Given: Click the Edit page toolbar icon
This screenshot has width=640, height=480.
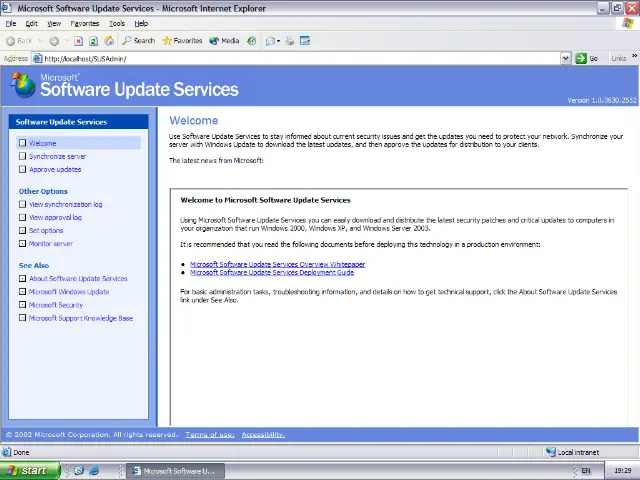Looking at the screenshot, I should (x=305, y=41).
